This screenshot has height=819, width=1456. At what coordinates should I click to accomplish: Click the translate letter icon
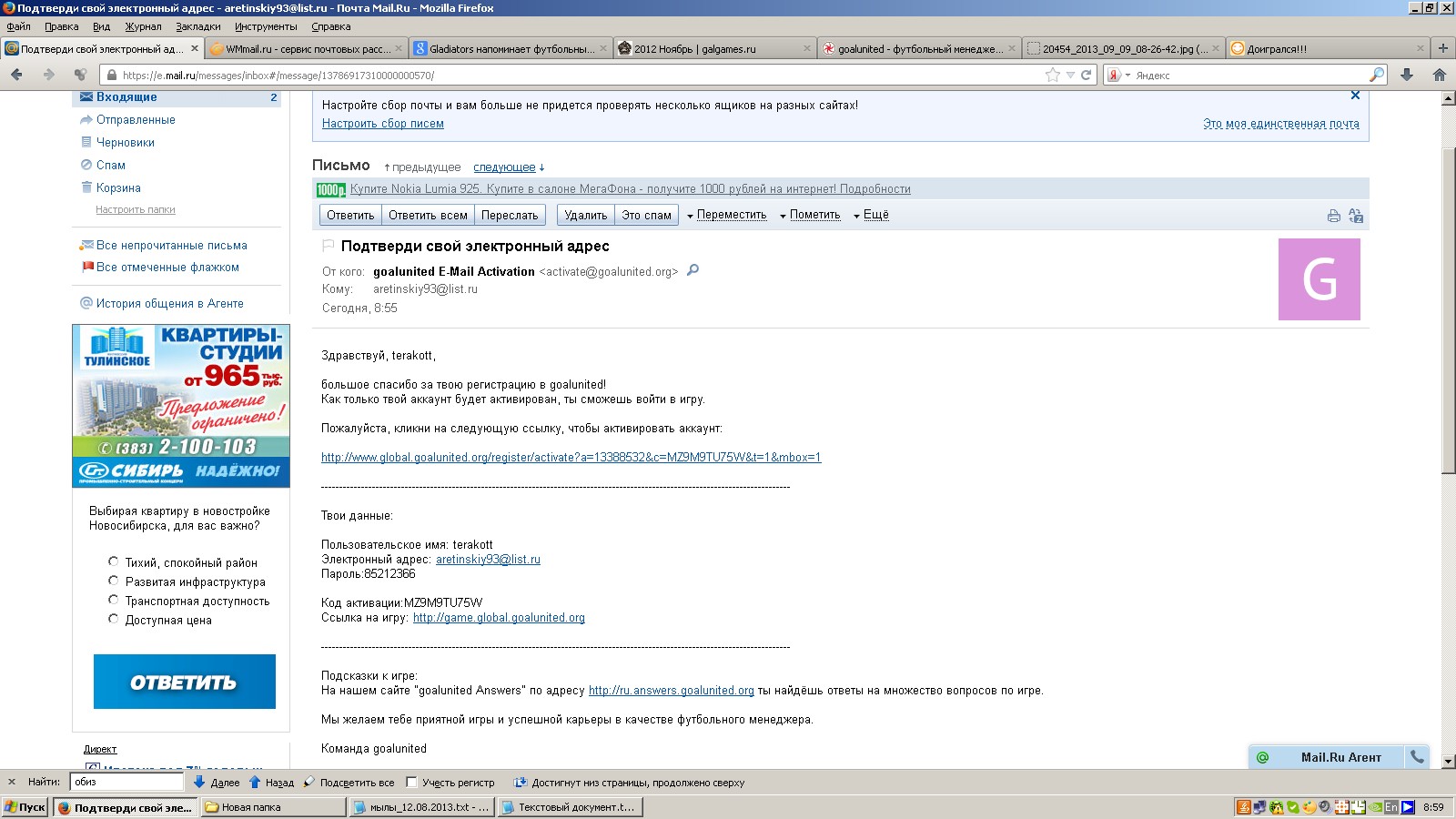[x=1356, y=216]
